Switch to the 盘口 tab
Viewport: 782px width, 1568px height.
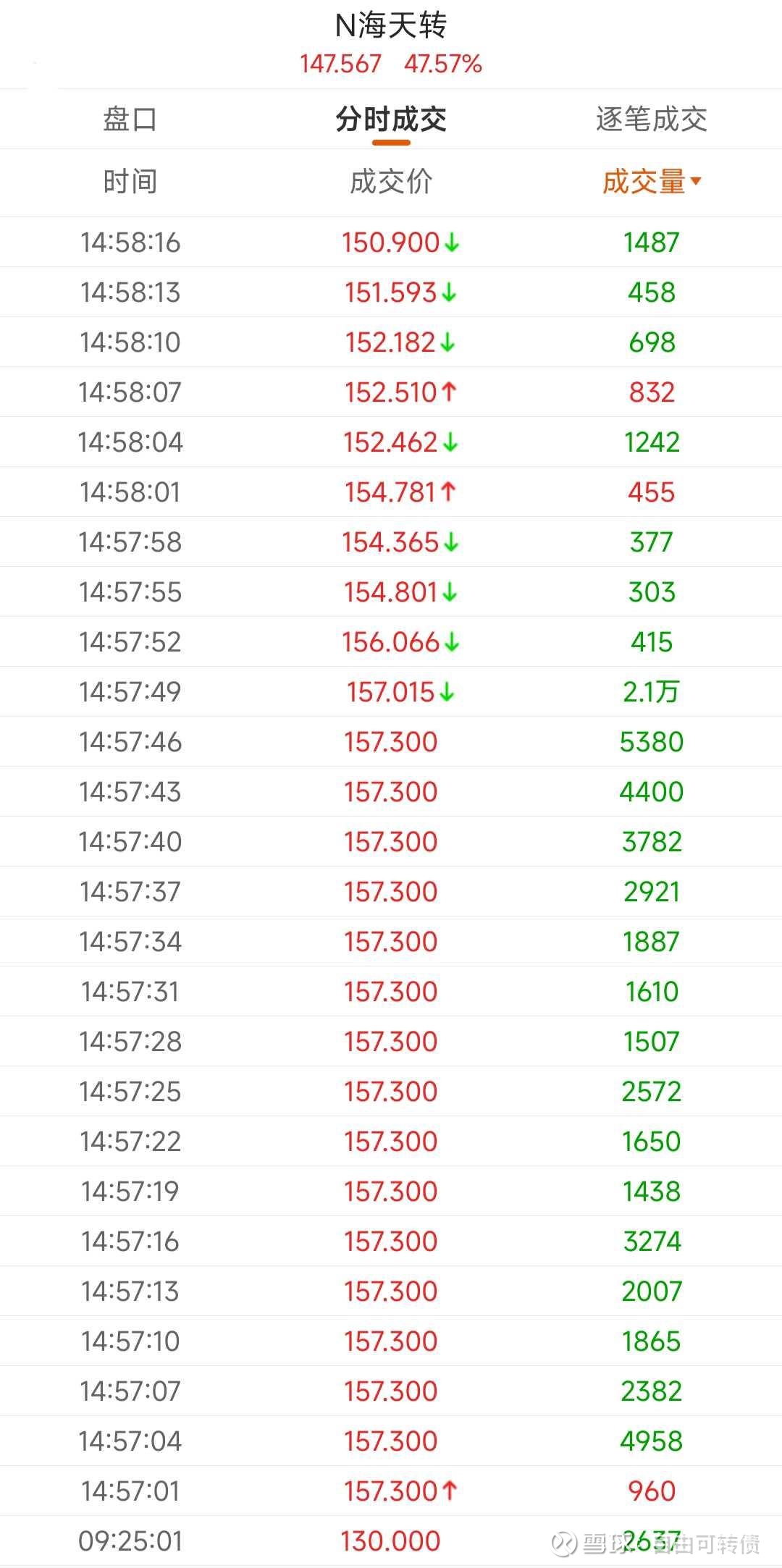point(130,119)
